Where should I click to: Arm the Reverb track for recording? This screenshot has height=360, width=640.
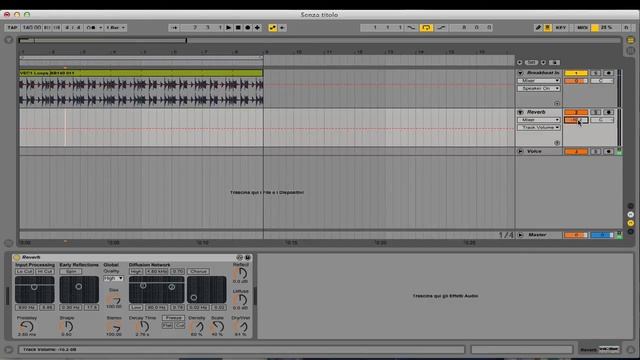tap(608, 112)
